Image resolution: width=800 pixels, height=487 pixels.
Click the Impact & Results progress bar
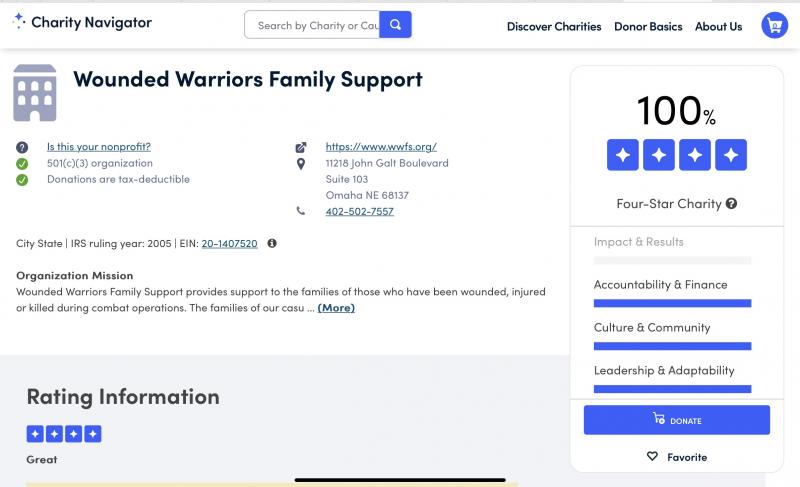tap(672, 260)
